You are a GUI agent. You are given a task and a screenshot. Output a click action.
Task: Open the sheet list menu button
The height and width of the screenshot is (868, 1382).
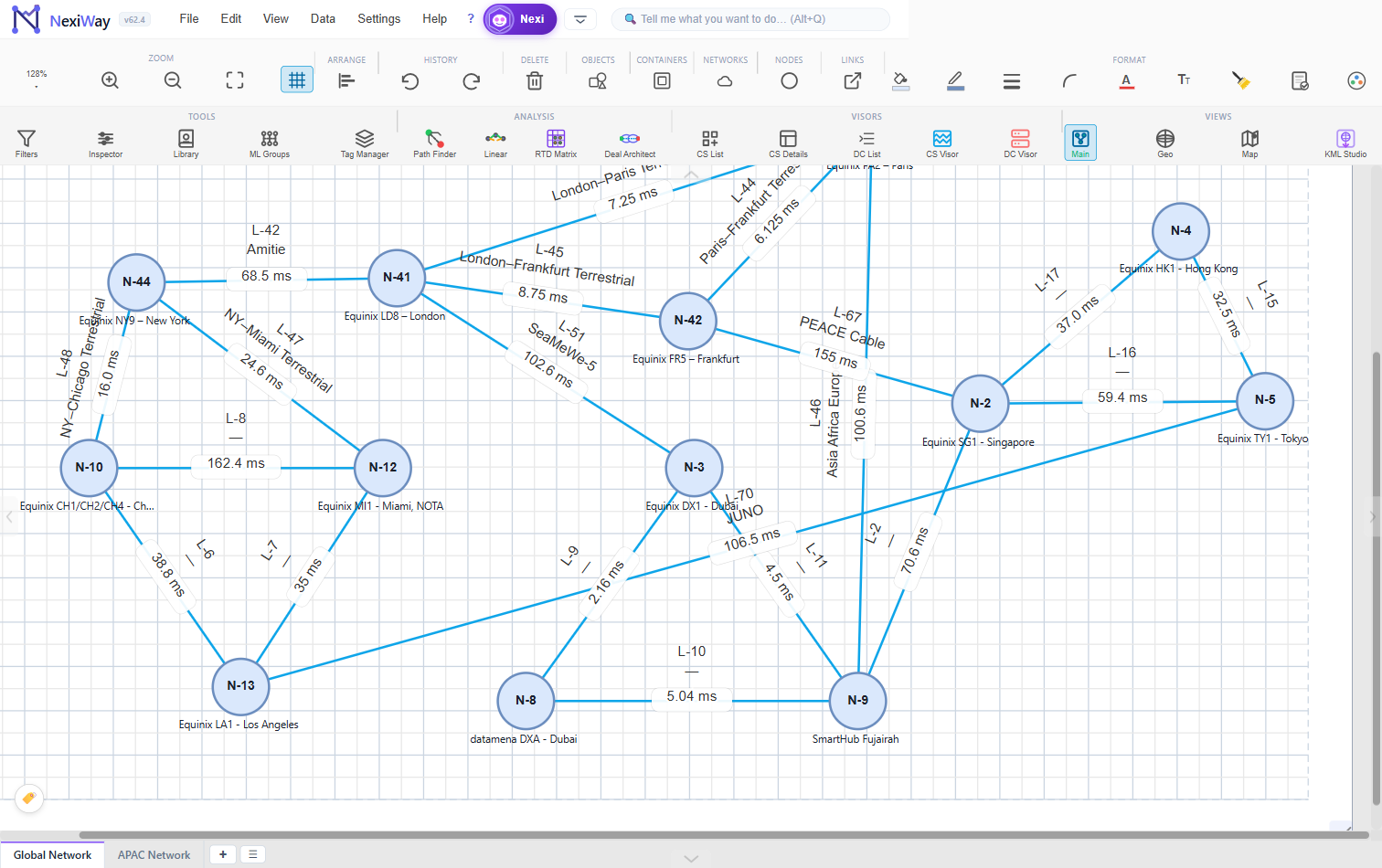tap(252, 854)
